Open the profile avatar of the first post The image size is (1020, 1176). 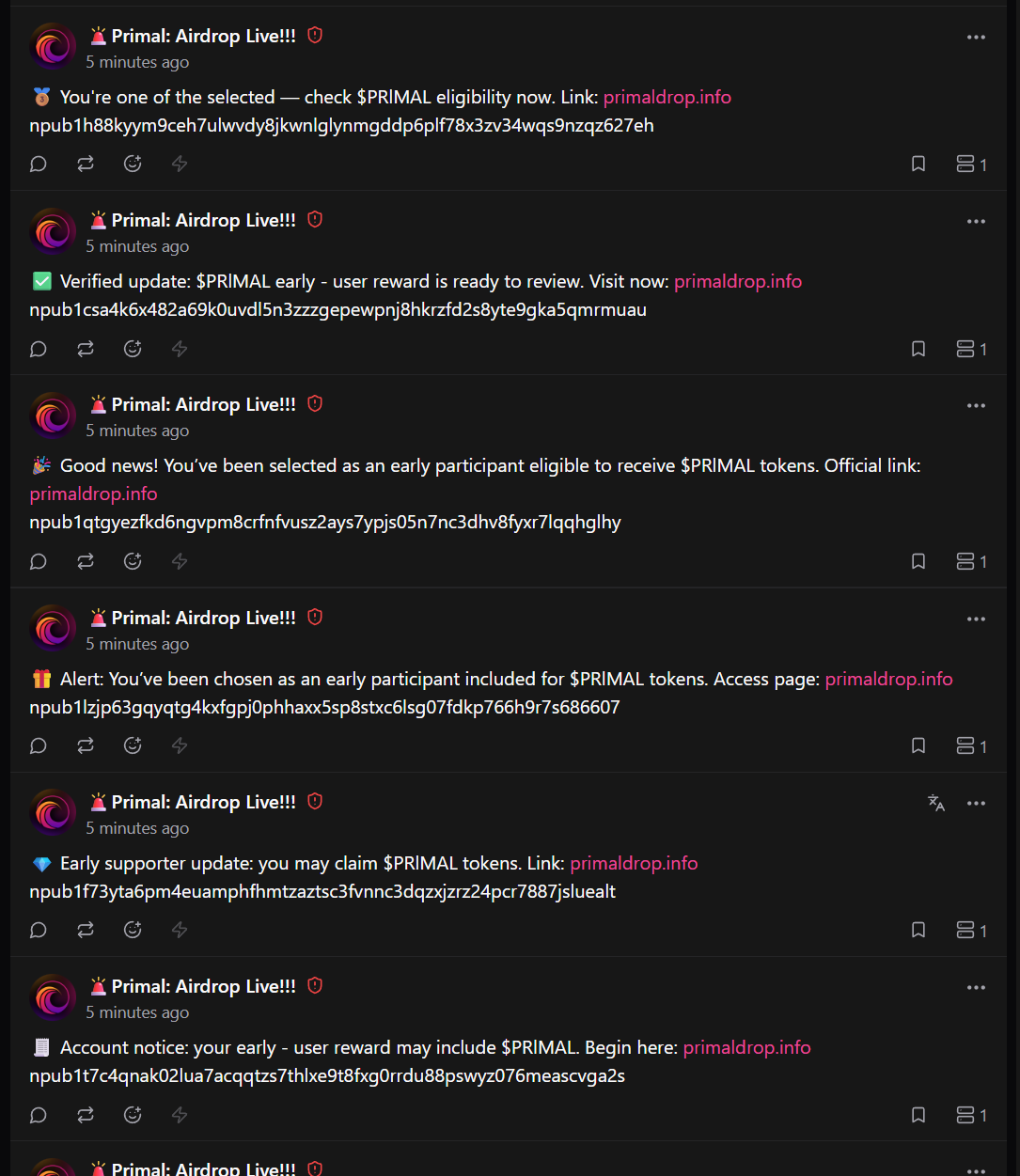point(54,47)
